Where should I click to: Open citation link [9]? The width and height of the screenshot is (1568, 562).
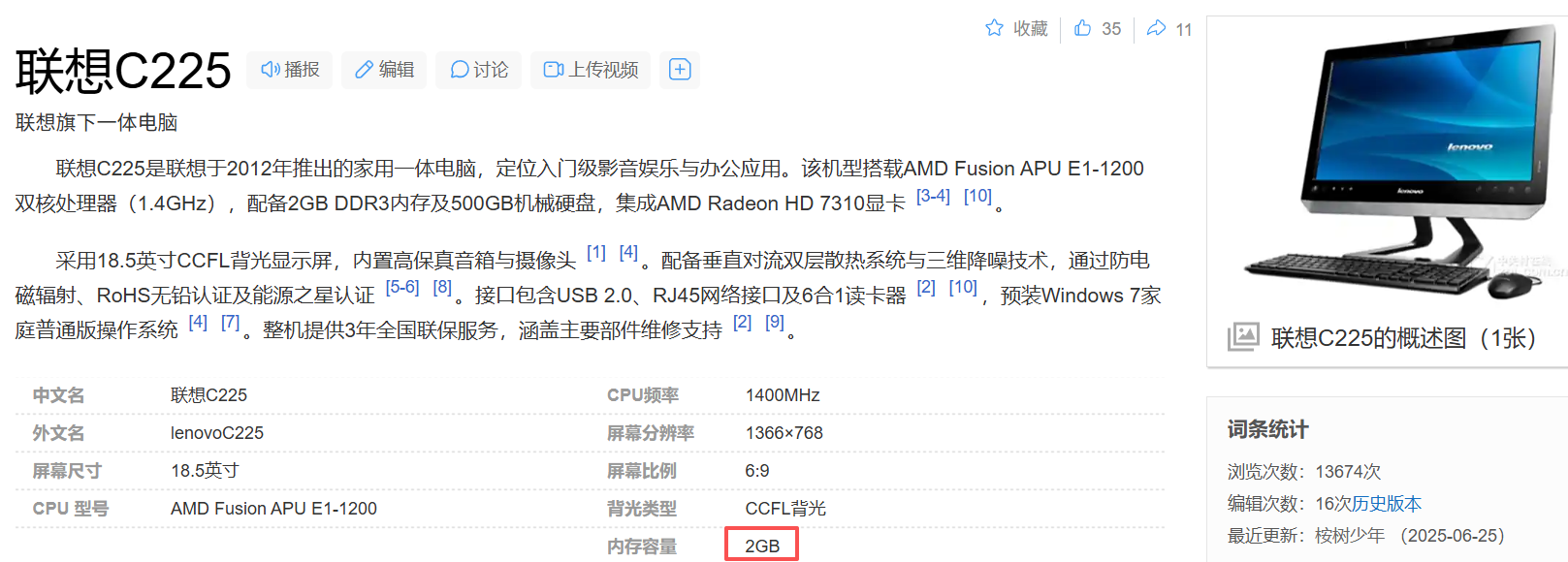[774, 323]
